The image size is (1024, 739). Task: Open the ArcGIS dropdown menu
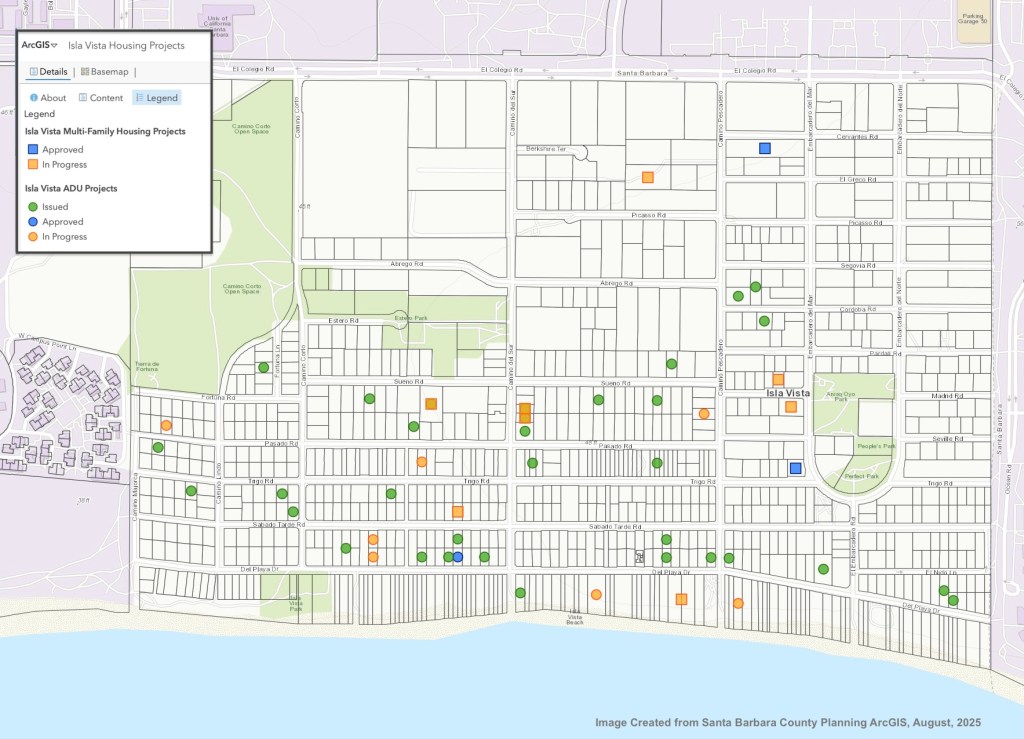39,46
